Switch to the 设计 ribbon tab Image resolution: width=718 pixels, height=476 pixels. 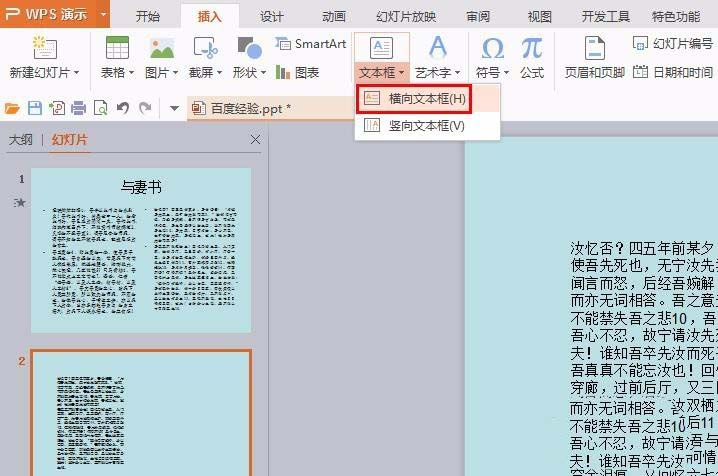coord(272,16)
